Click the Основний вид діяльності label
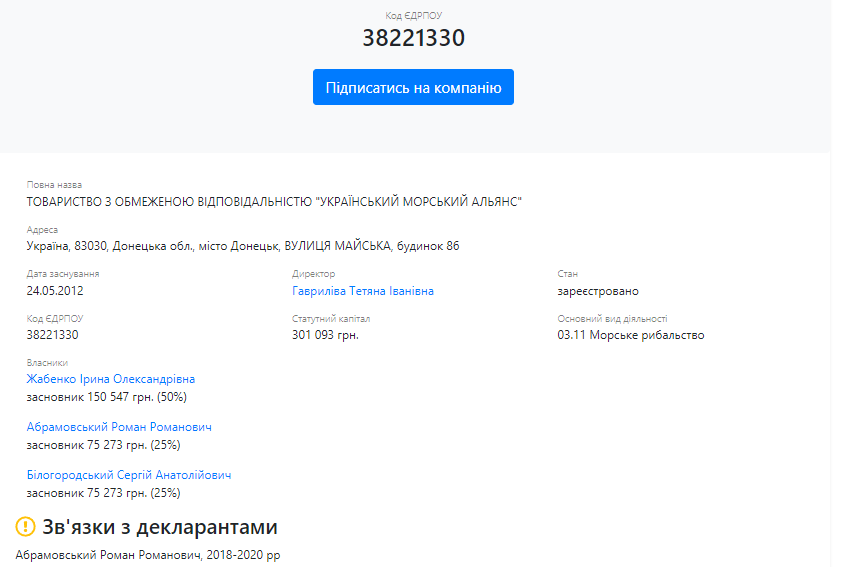Viewport: 855px width, 567px height. [x=612, y=319]
